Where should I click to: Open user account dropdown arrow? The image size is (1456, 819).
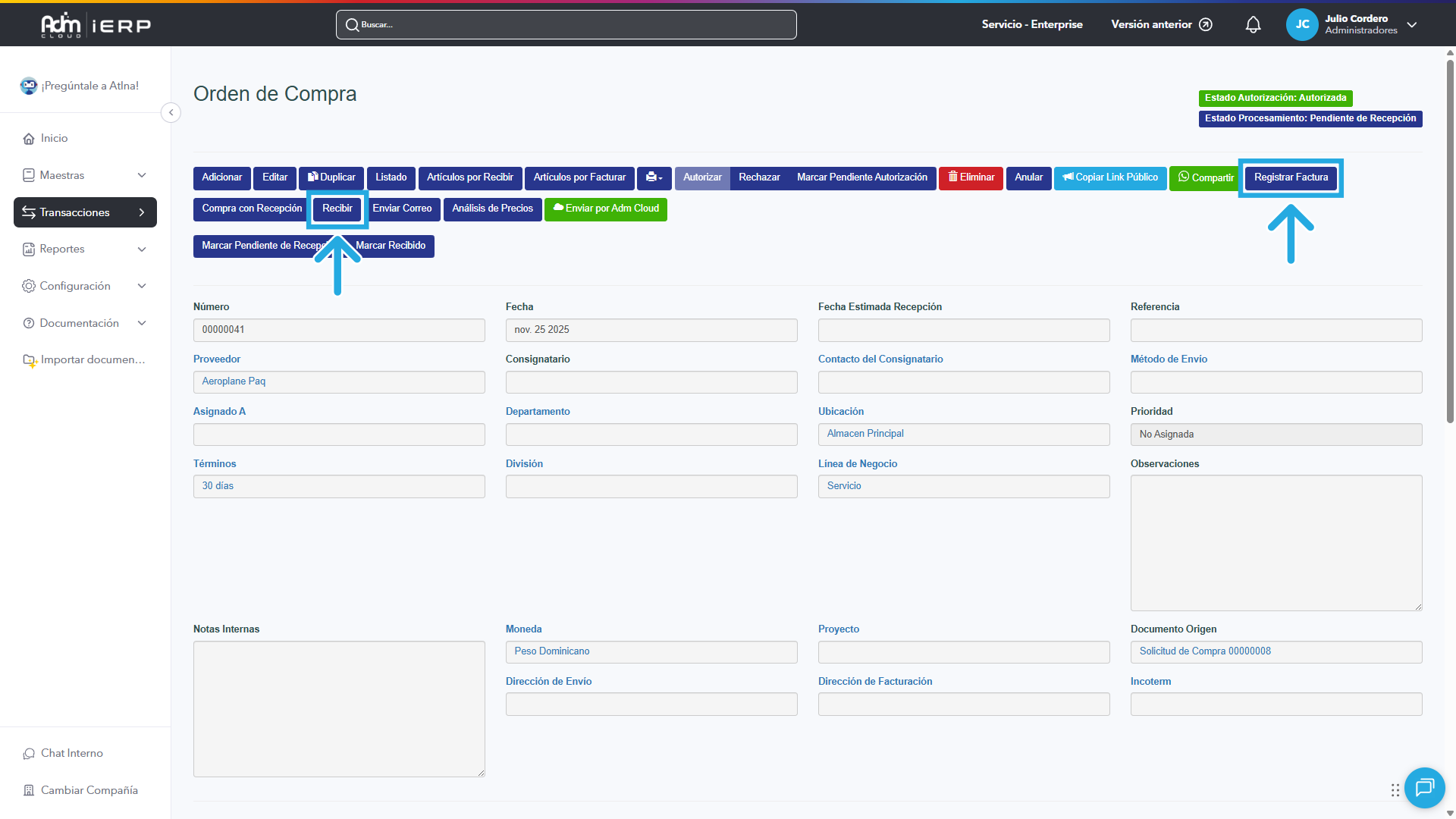point(1412,25)
